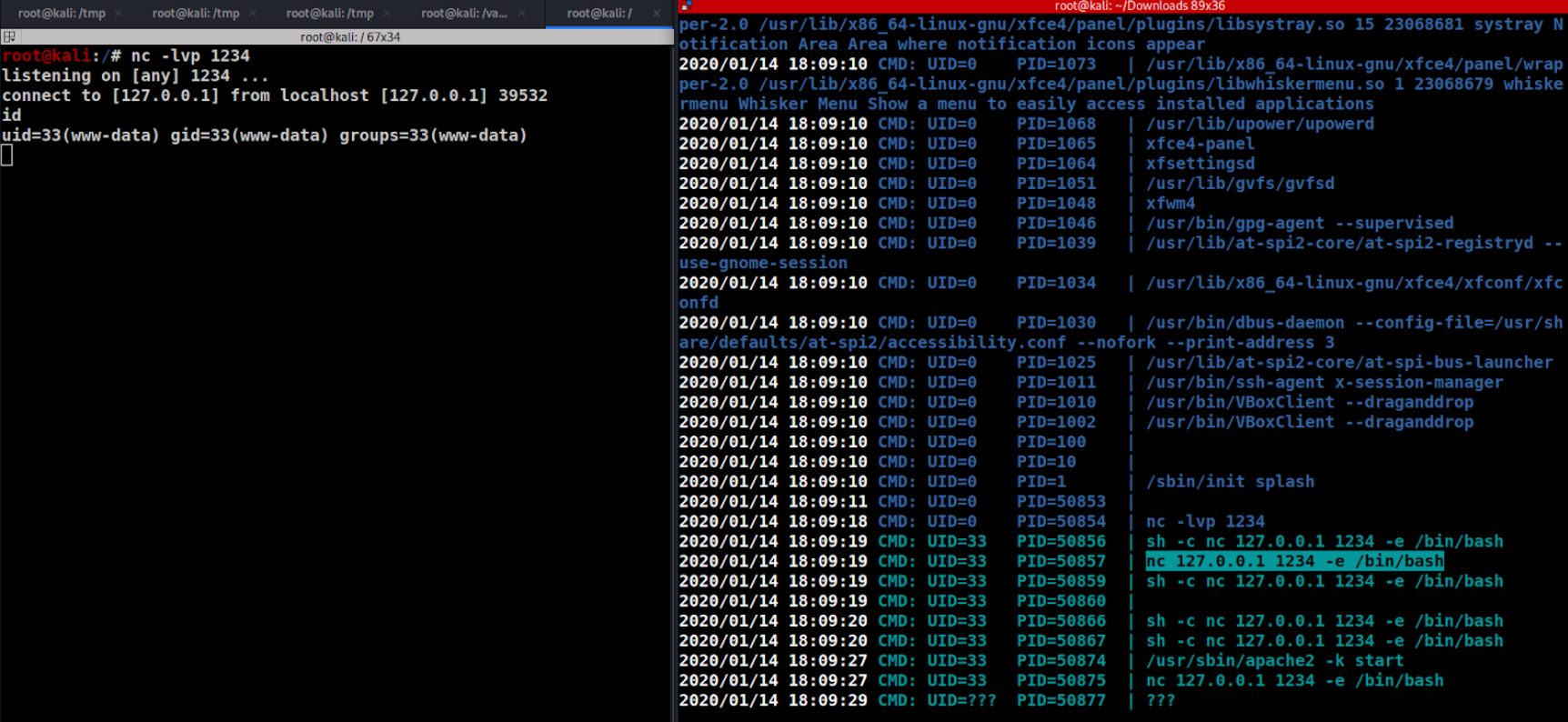Click the PID=100 line in right terminal
This screenshot has height=722, width=1568.
(907, 442)
